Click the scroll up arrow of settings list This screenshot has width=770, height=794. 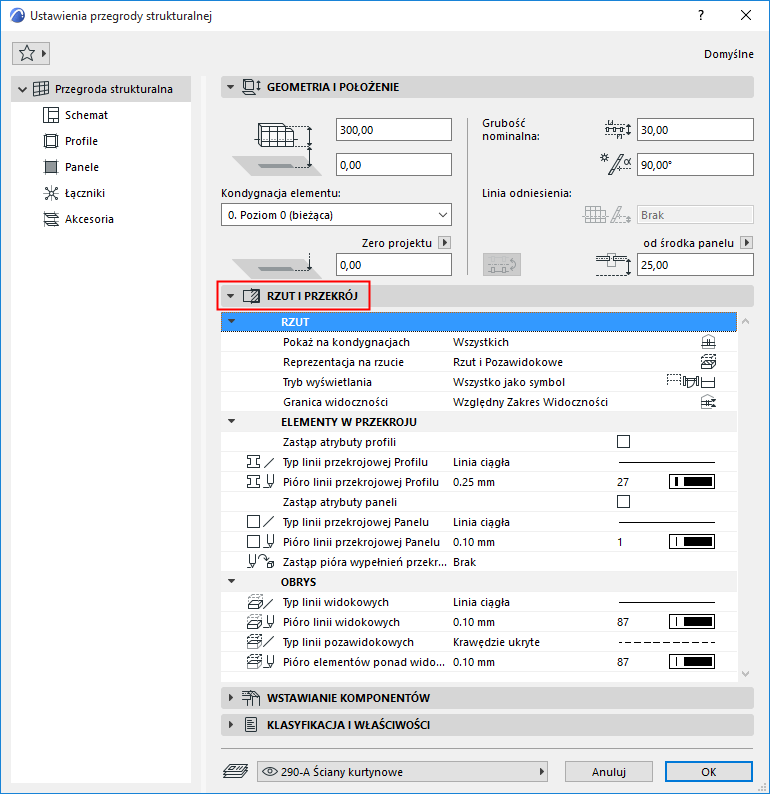point(745,321)
